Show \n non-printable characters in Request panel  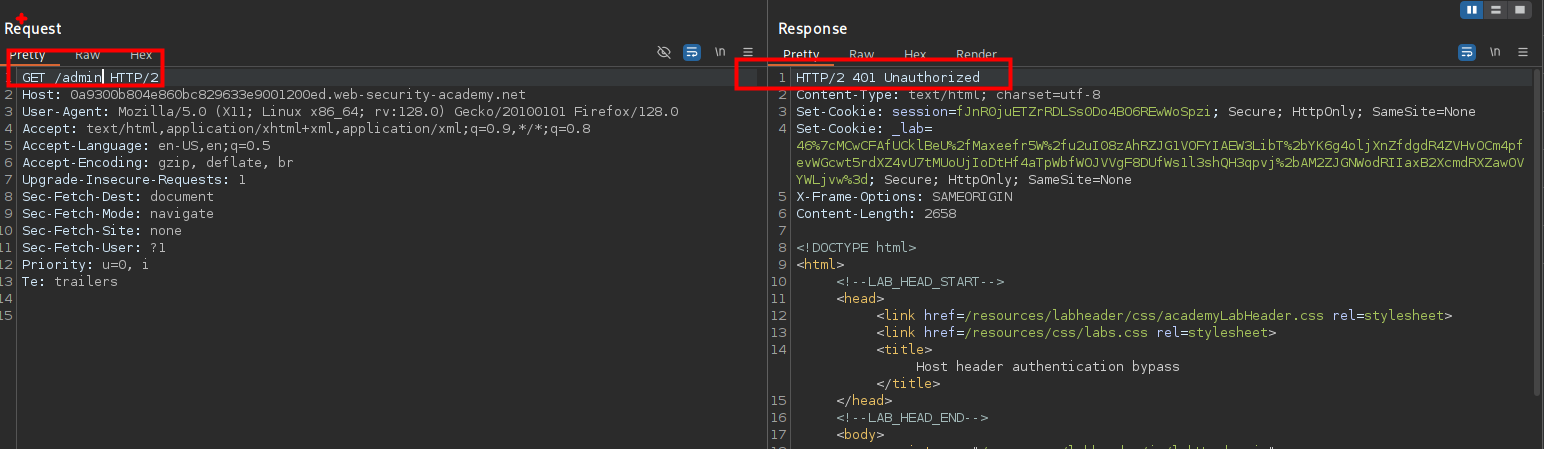click(x=720, y=52)
